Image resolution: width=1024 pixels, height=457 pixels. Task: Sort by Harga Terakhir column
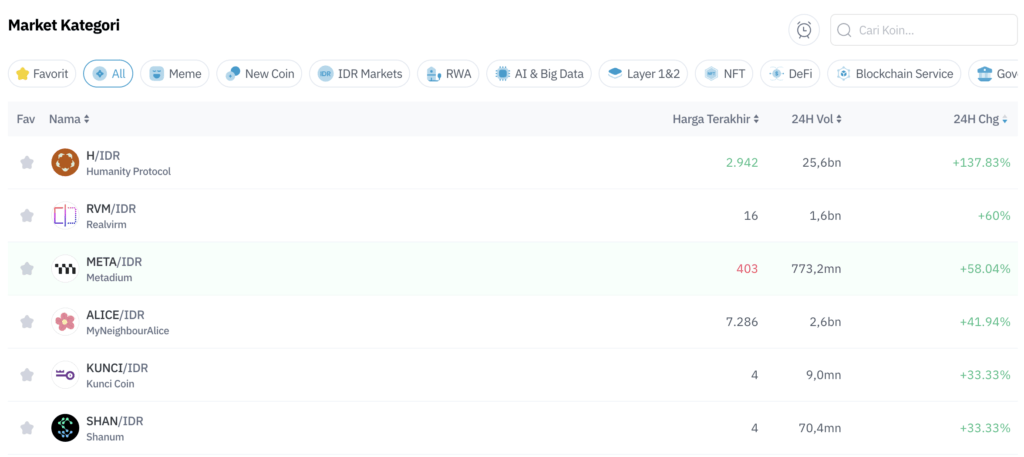(715, 119)
